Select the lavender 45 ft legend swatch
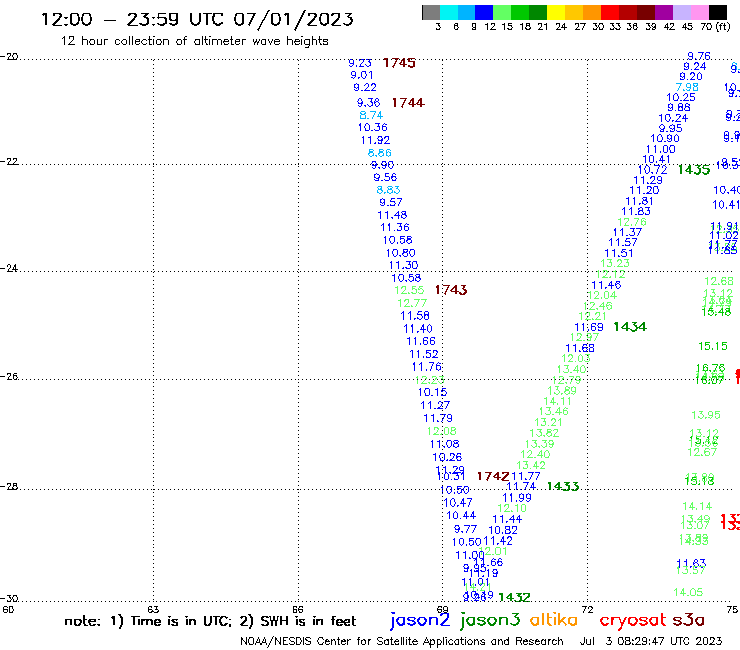Screen dimensions: 740x650 (x=682, y=12)
